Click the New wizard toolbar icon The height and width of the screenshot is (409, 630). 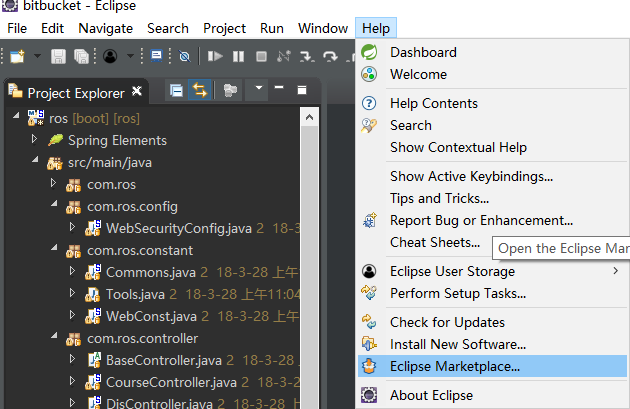tap(17, 56)
